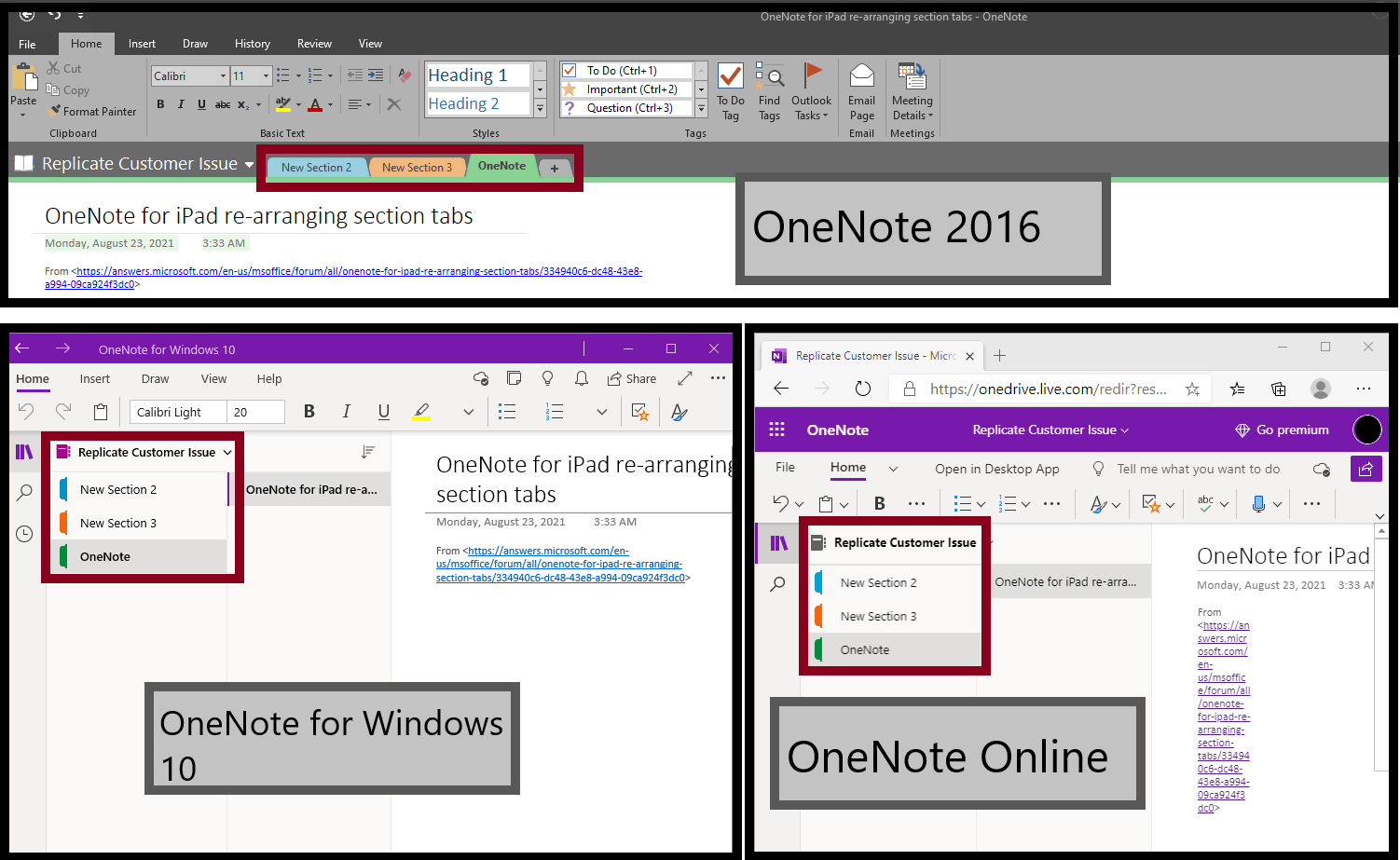1400x860 pixels.
Task: Click undo in OneNote for Windows 10
Action: (26, 412)
